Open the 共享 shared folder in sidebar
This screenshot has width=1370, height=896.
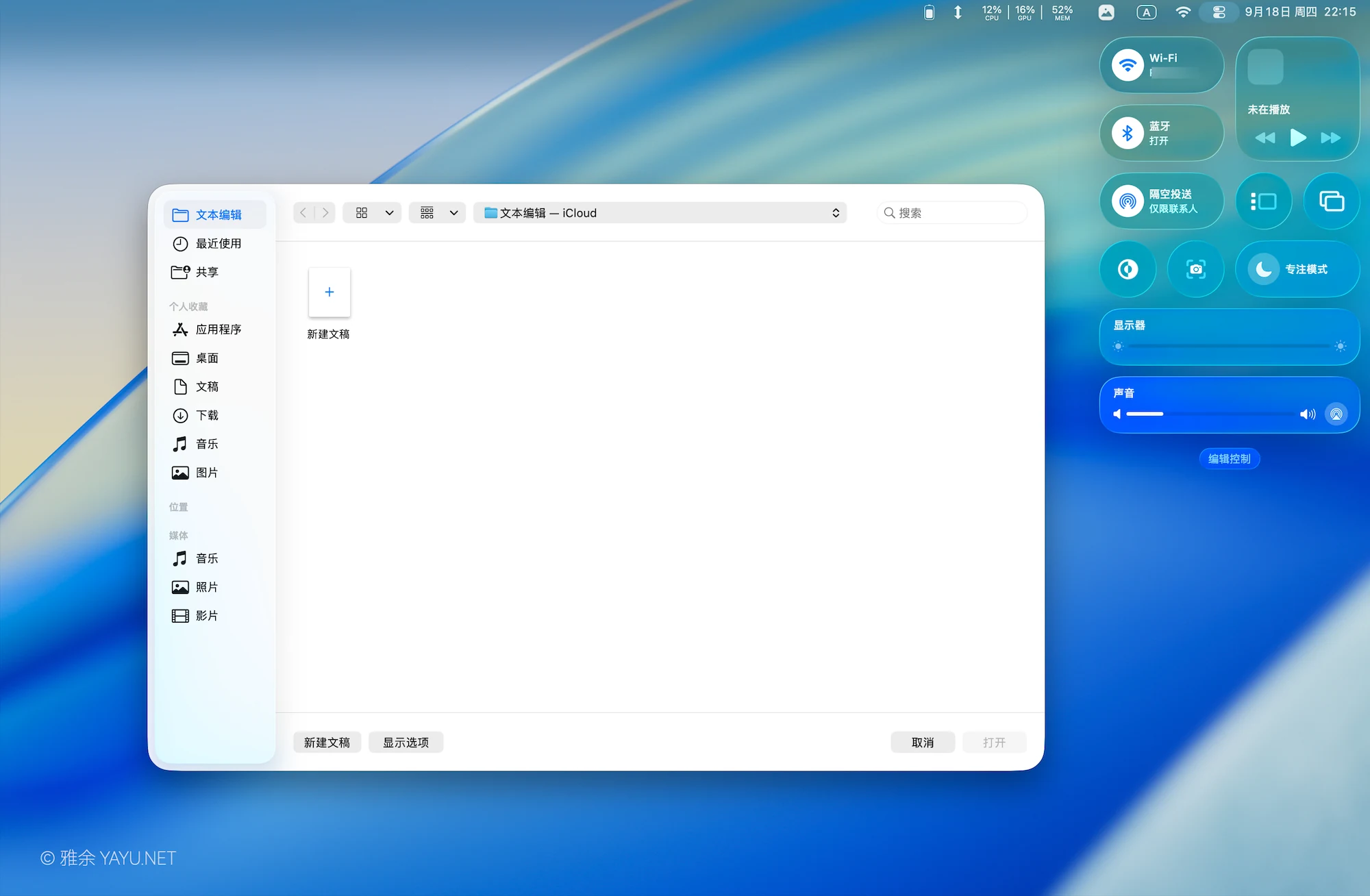pyautogui.click(x=215, y=272)
